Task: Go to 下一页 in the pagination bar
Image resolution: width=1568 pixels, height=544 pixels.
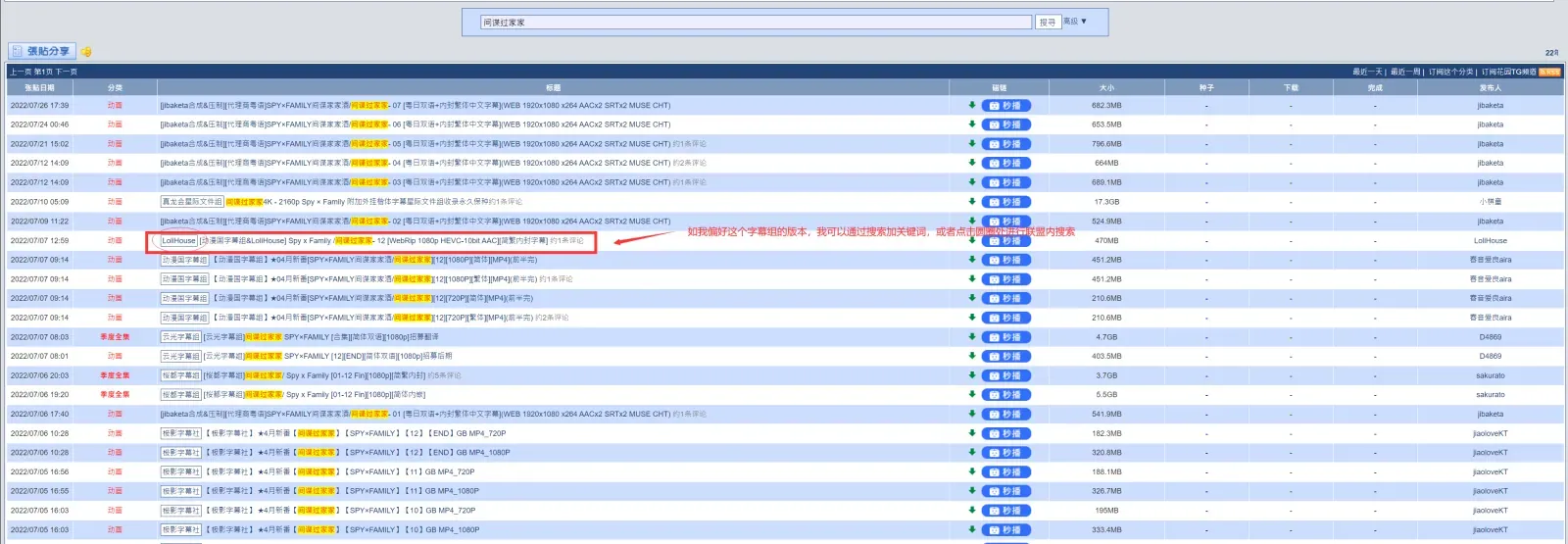Action: click(x=66, y=72)
